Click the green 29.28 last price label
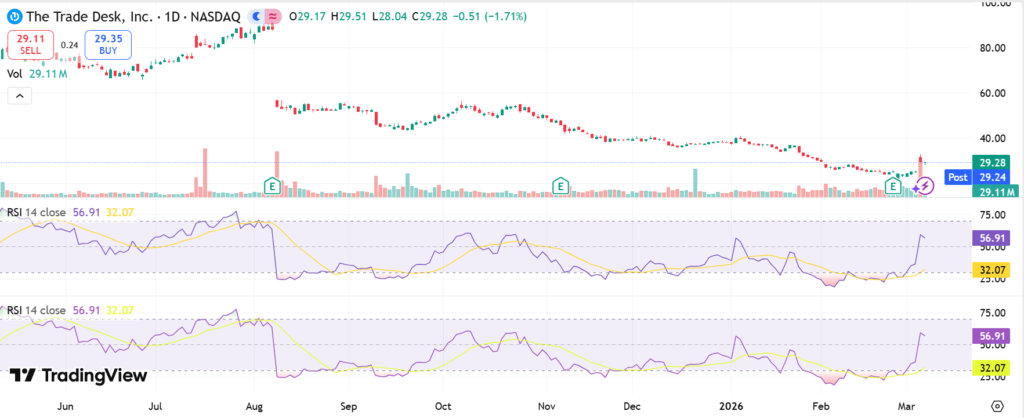Viewport: 1024px width, 418px height. click(x=996, y=162)
